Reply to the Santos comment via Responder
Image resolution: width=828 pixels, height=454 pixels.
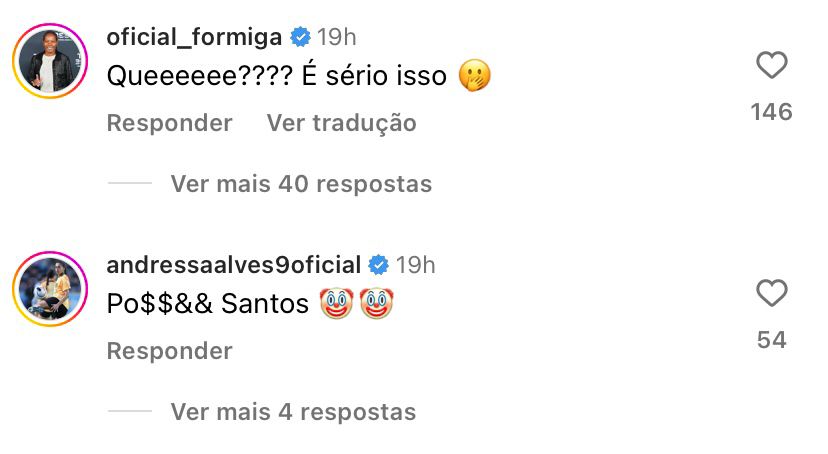(169, 351)
